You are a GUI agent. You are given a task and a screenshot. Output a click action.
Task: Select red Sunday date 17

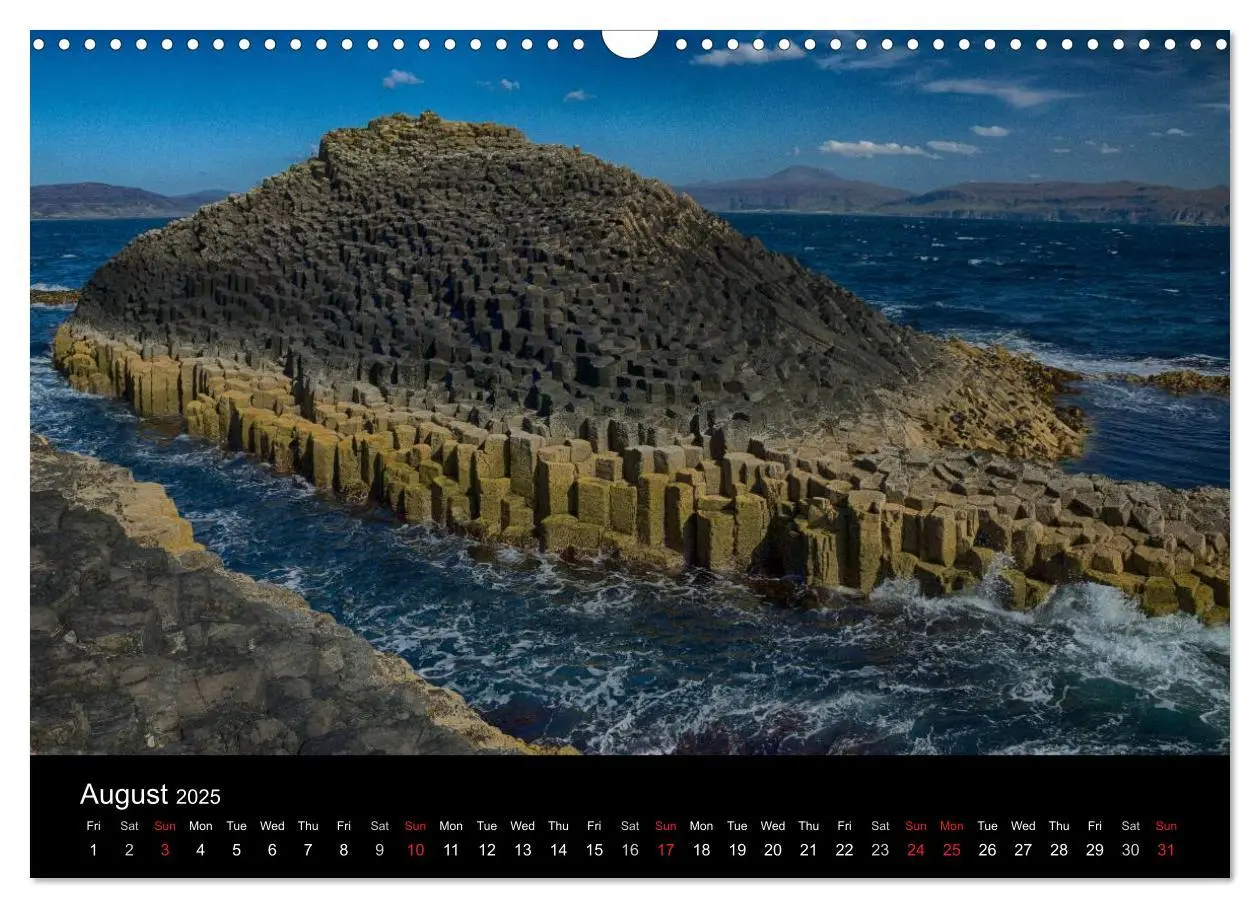point(666,850)
